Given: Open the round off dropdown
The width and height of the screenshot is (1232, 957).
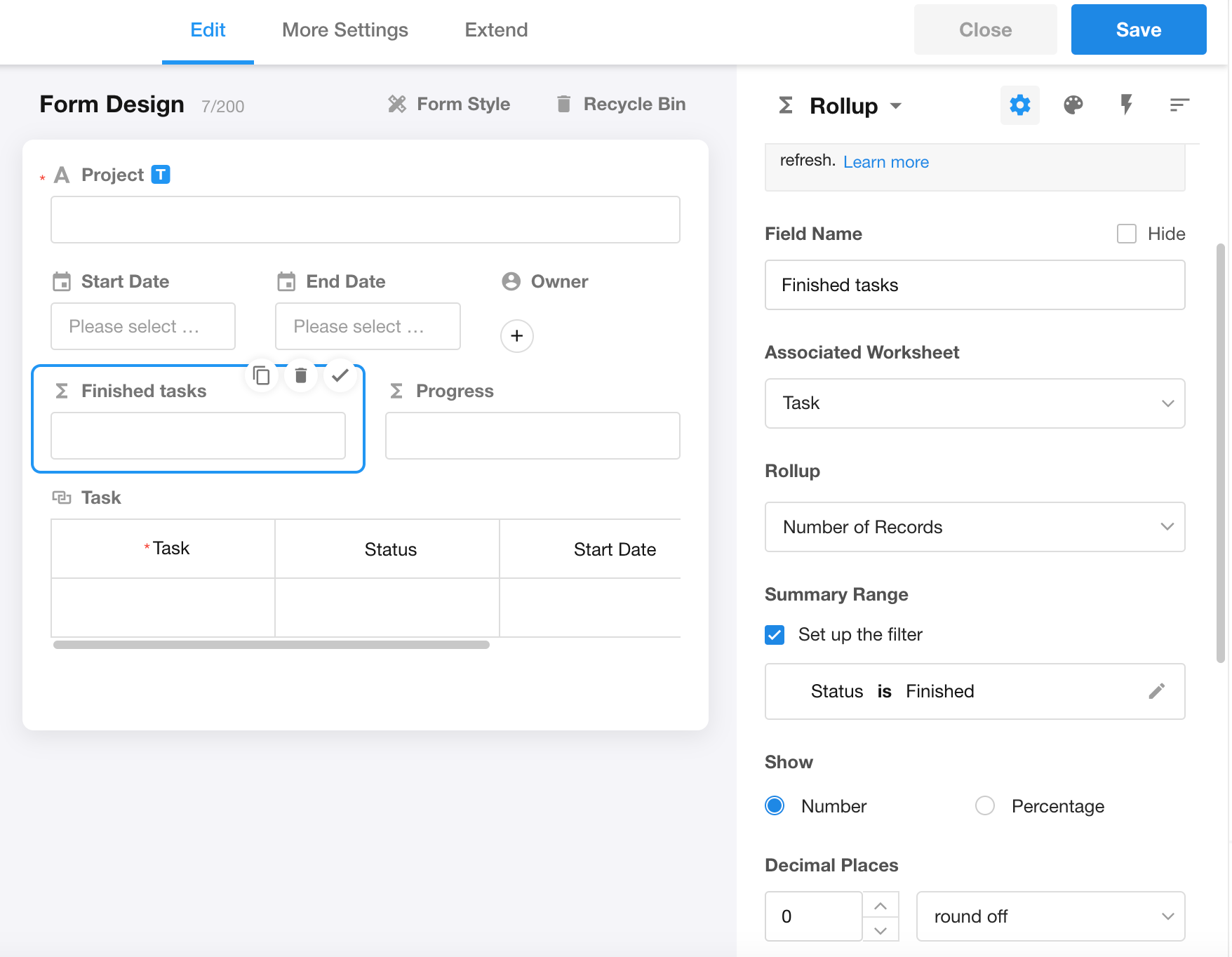Looking at the screenshot, I should tap(1050, 916).
